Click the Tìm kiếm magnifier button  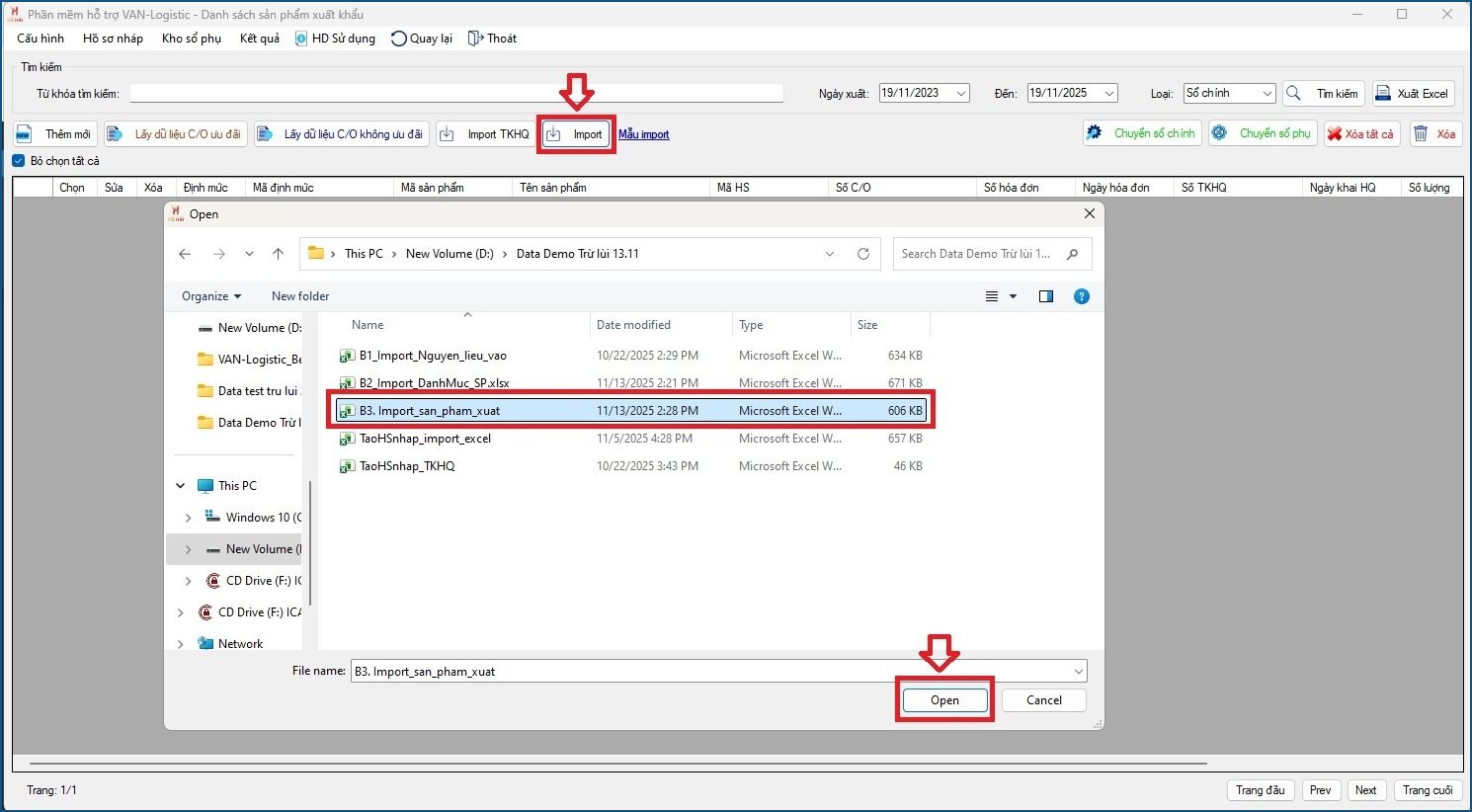[1324, 94]
